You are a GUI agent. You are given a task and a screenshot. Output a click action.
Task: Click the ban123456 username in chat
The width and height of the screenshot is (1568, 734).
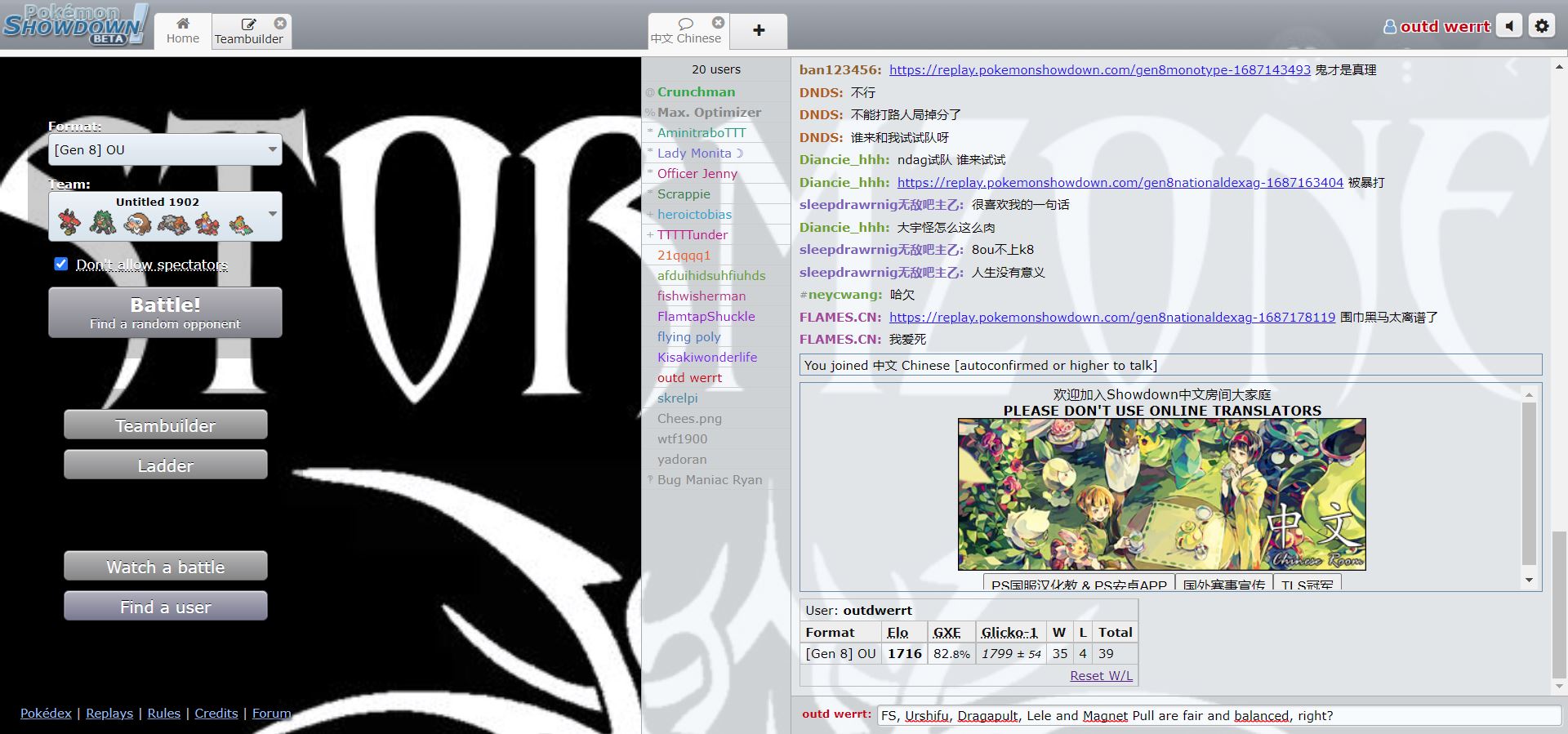click(x=840, y=70)
